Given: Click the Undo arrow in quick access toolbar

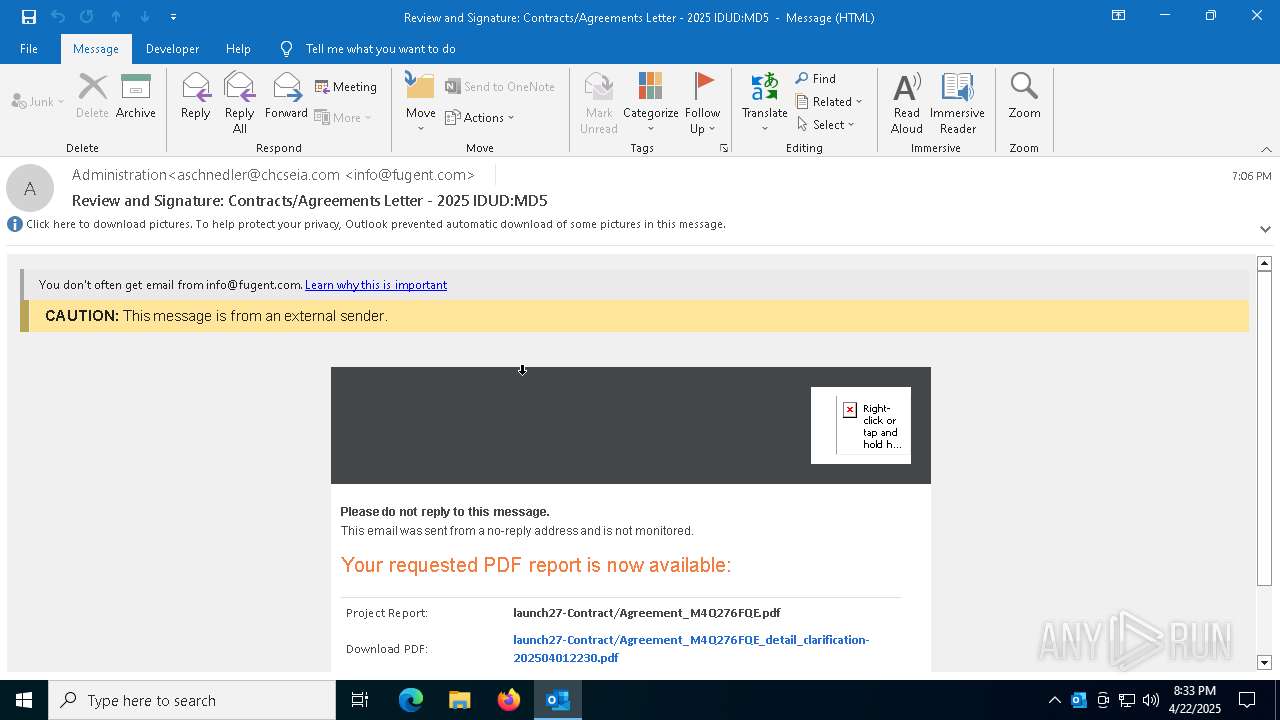Looking at the screenshot, I should click(x=58, y=17).
